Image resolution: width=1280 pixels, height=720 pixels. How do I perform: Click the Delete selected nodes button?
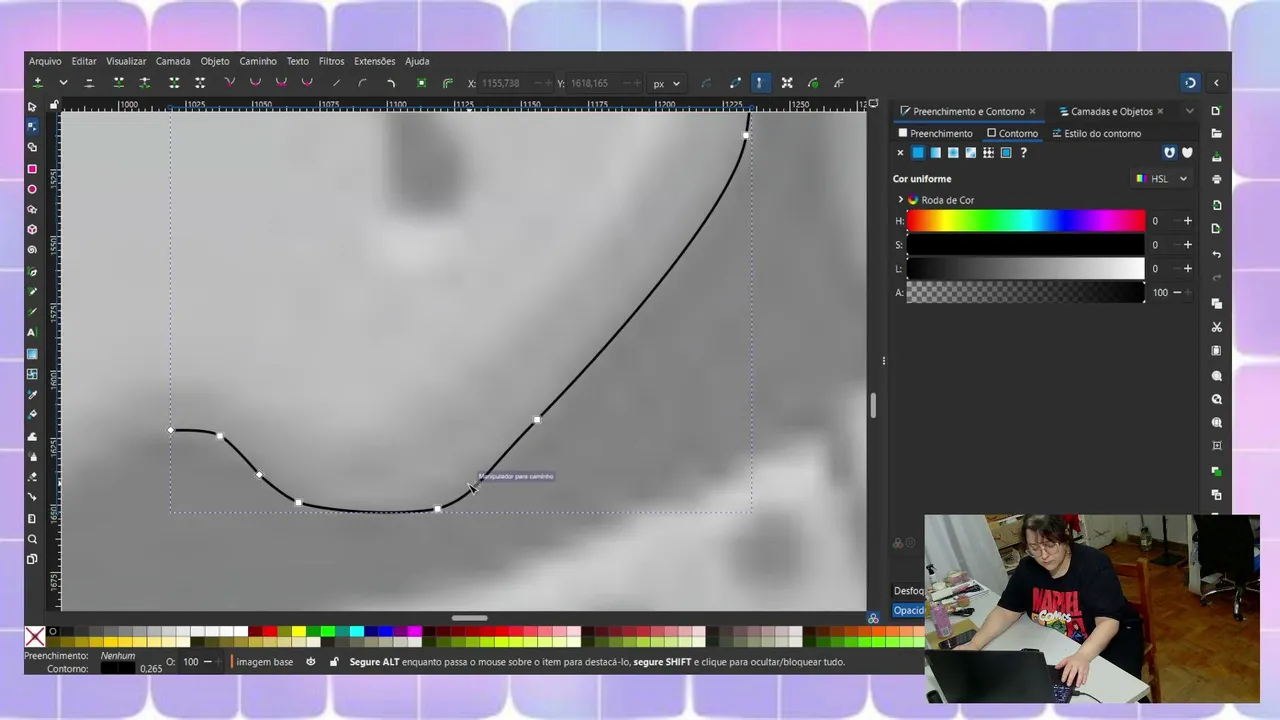89,83
